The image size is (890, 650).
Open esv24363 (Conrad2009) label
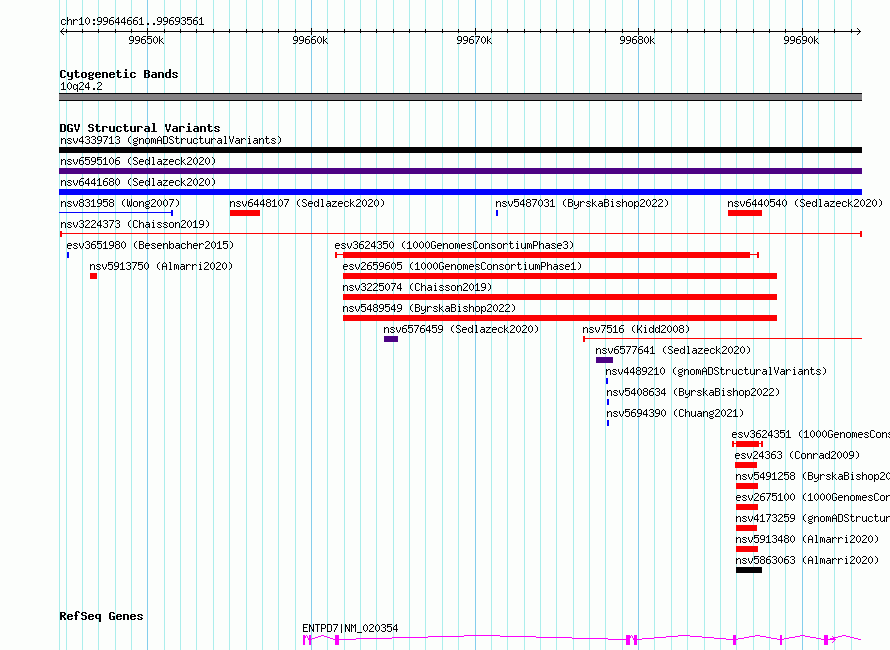pos(797,455)
